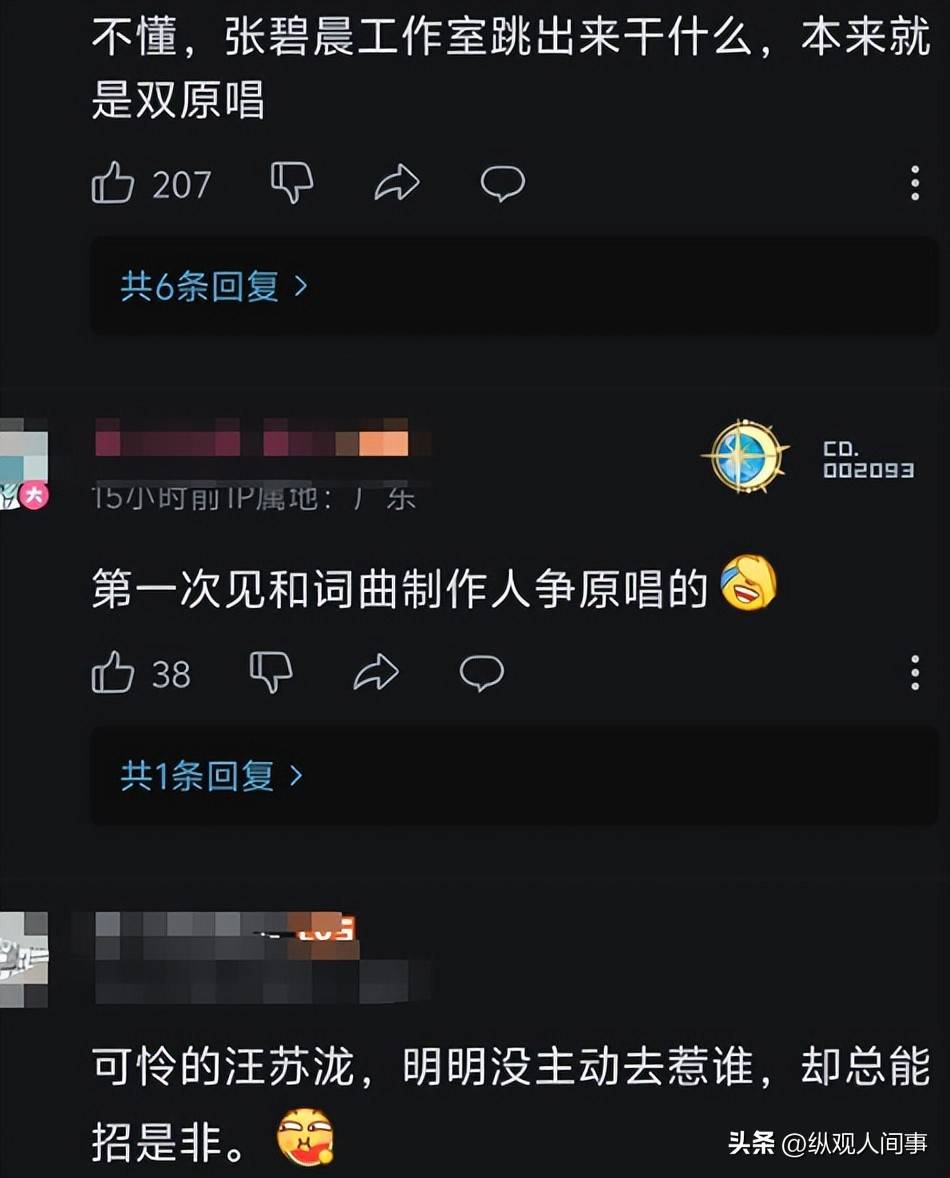This screenshot has width=950, height=1178.
Task: Like the comment with 207 likes
Action: (113, 183)
